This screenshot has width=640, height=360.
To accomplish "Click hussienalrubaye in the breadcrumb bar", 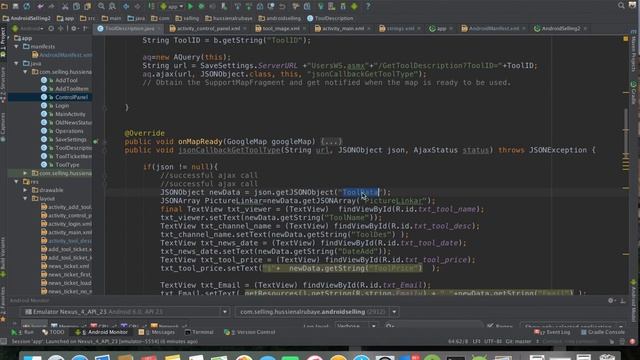I will (229, 18).
